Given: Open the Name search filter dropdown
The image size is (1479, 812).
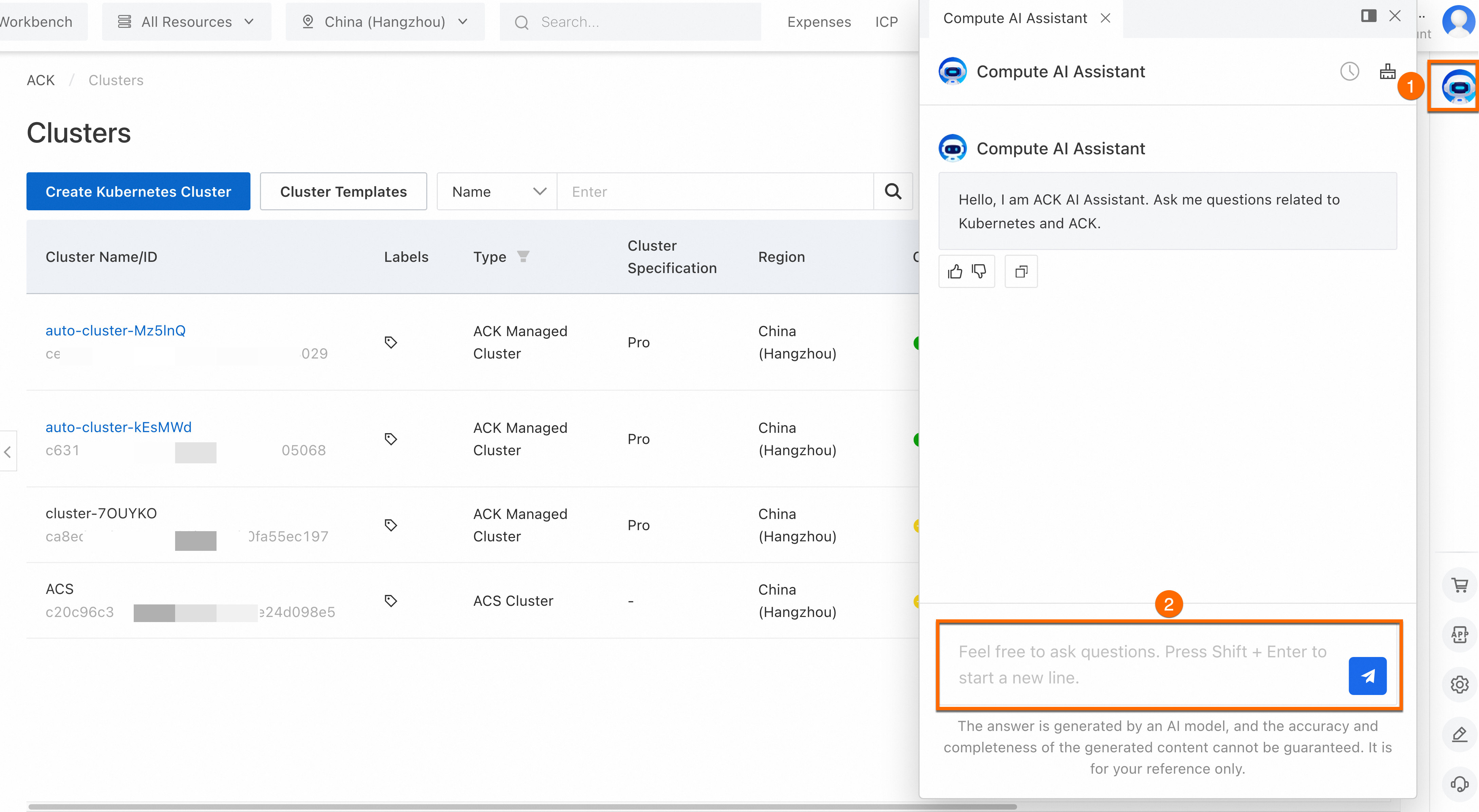Looking at the screenshot, I should (x=497, y=192).
